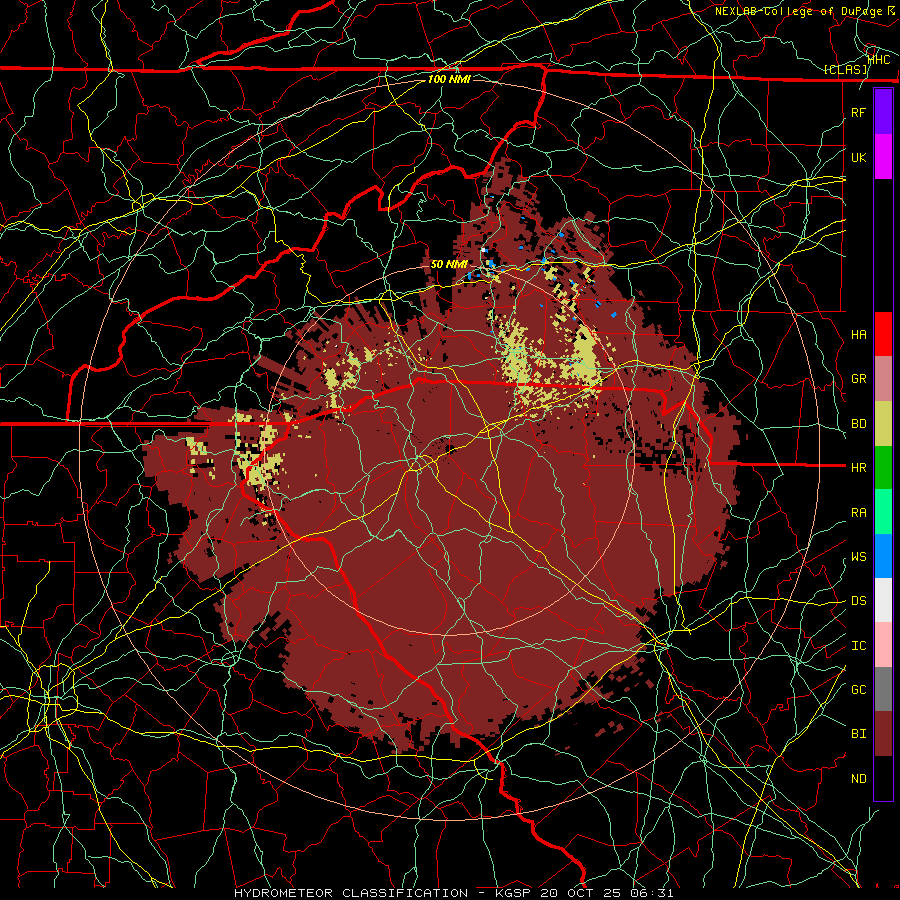Select the BI dark red legend swatch
900x900 pixels.
[x=883, y=734]
